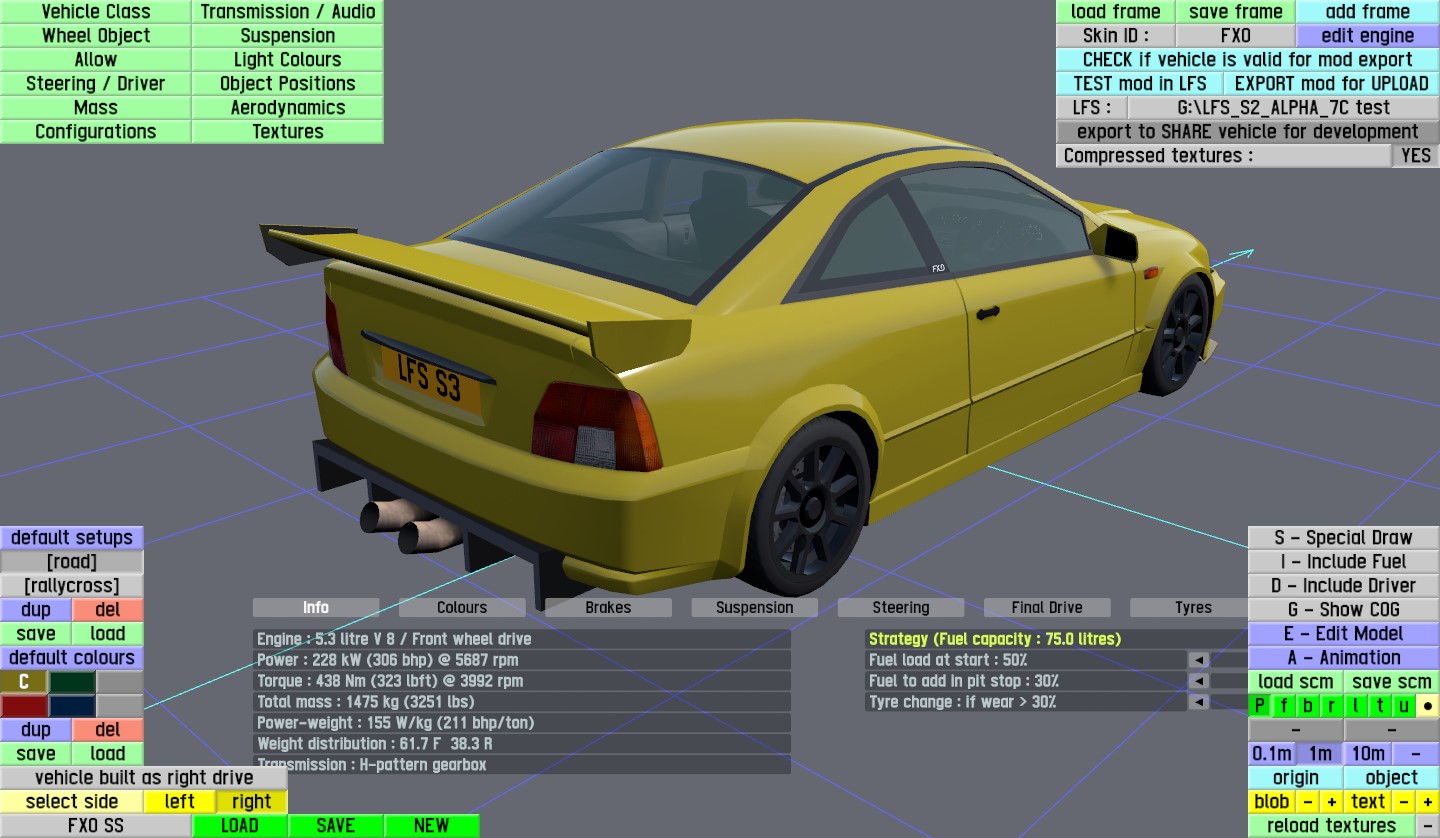The image size is (1440, 838).
Task: Click TEST mod in LFS
Action: [1140, 84]
